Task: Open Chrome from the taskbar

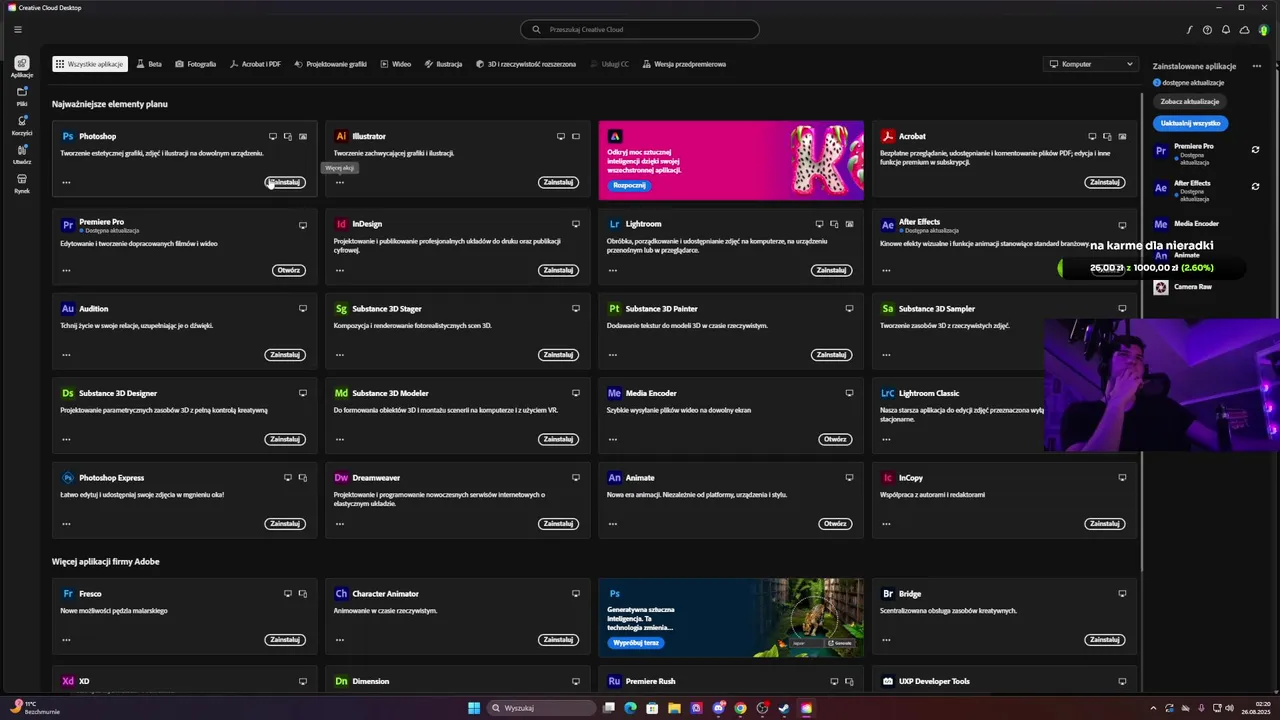Action: click(x=740, y=708)
